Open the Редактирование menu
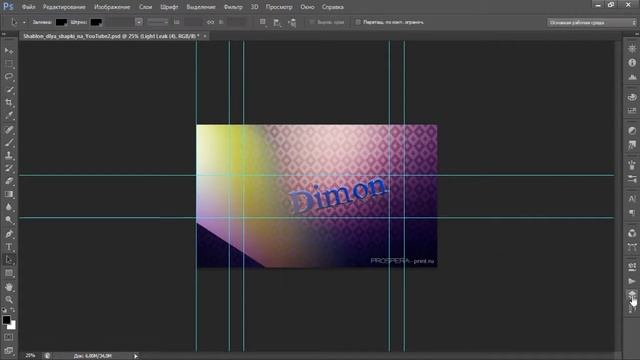The image size is (640, 360). point(64,7)
